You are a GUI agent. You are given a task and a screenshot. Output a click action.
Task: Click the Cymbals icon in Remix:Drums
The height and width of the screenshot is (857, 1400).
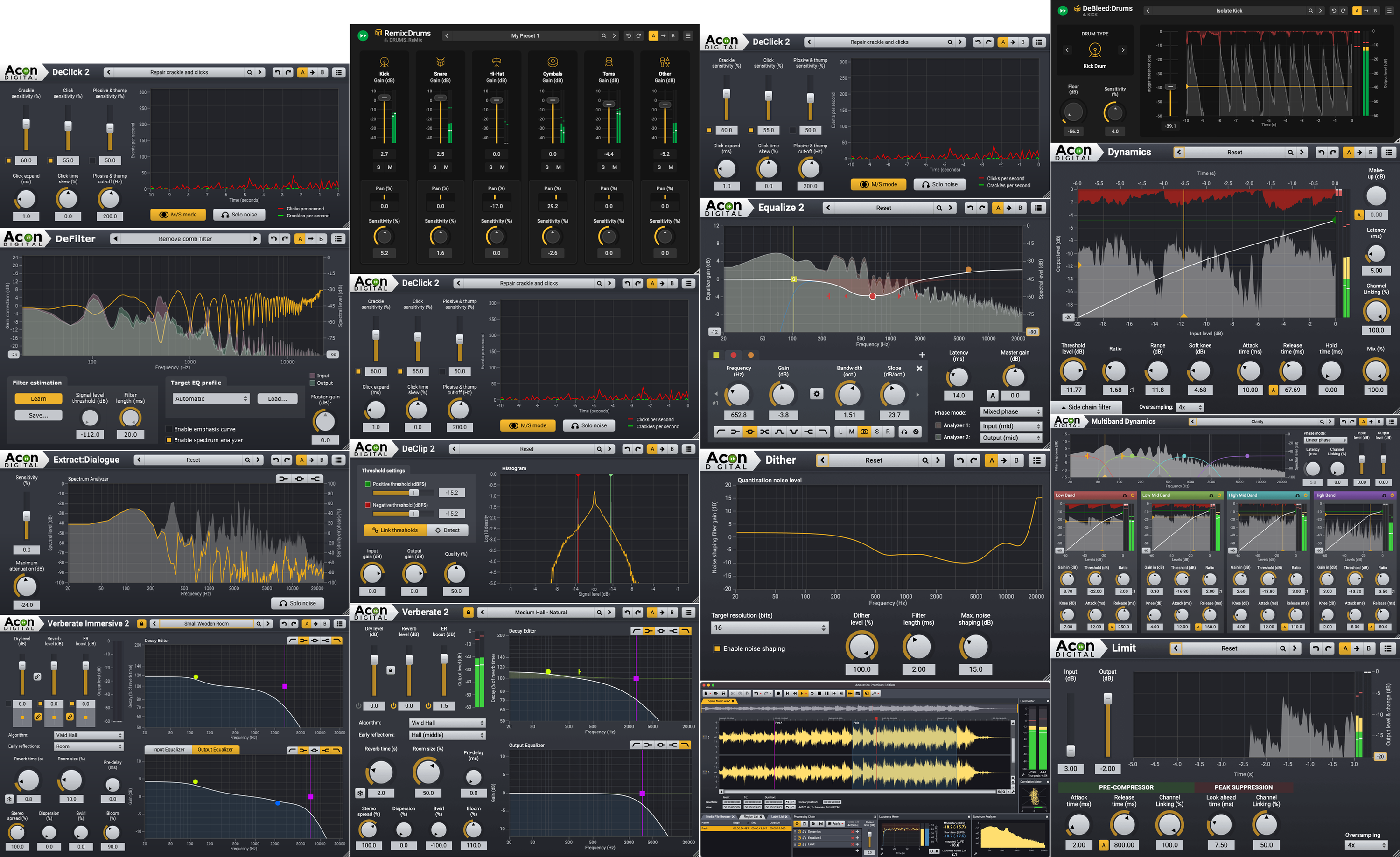click(552, 62)
